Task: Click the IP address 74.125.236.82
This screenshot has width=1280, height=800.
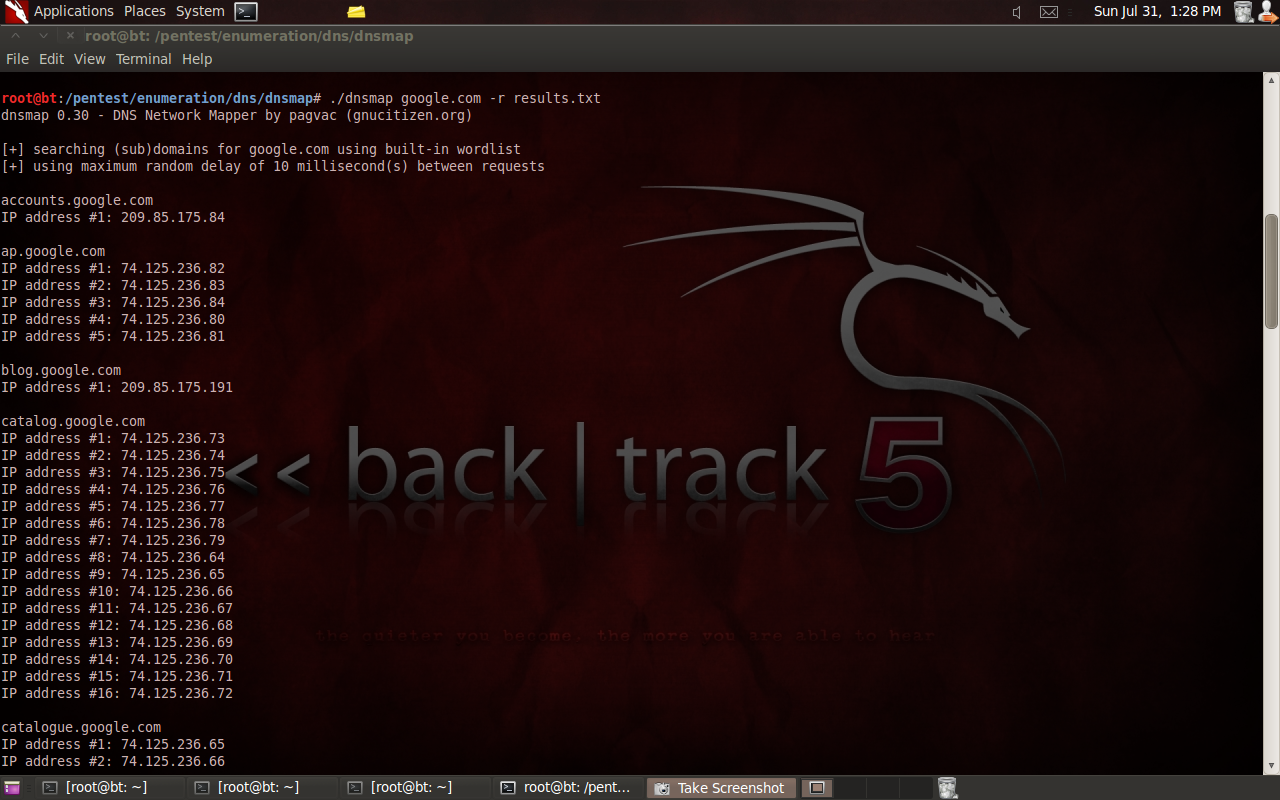Action: (x=173, y=268)
